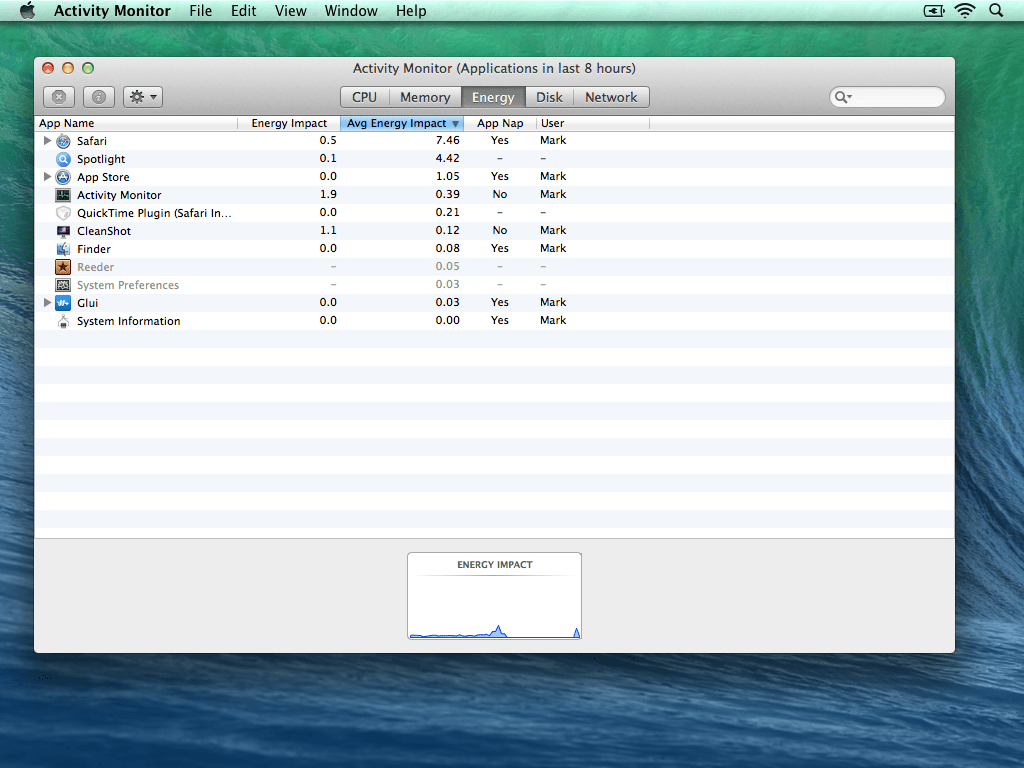Click the Quit Process toolbar button
Viewport: 1024px width, 768px height.
tap(59, 97)
